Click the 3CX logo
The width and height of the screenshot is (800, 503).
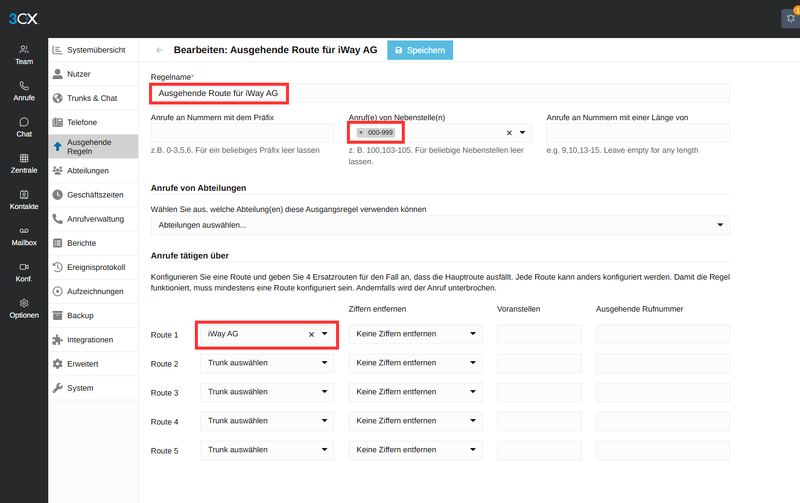(x=23, y=19)
